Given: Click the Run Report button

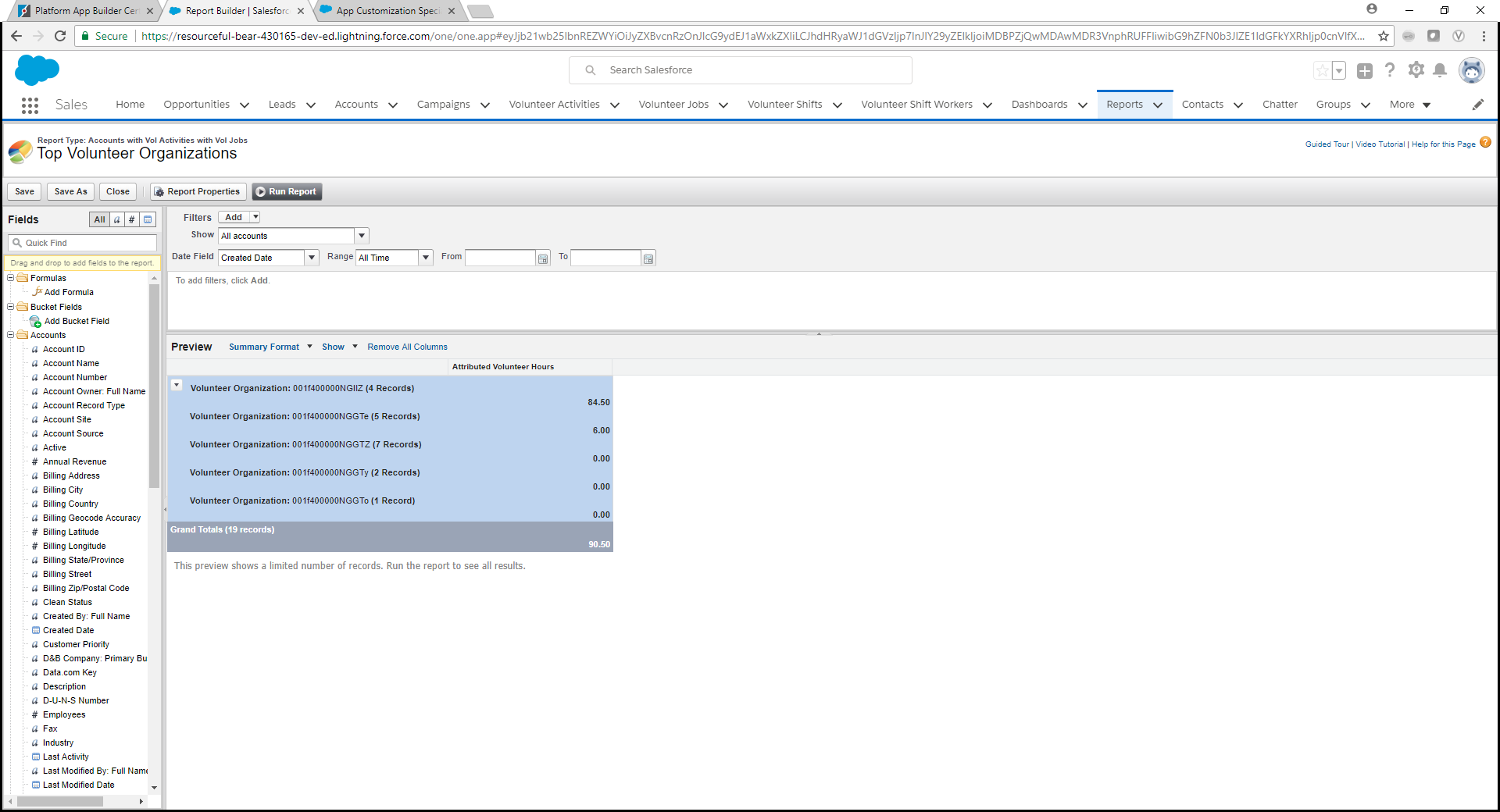Looking at the screenshot, I should 287,192.
